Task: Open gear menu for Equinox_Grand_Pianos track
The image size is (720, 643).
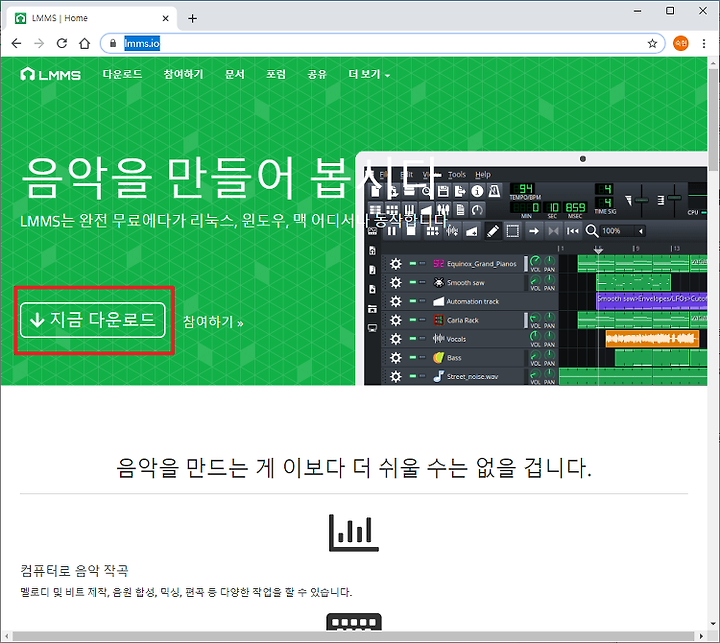Action: pos(395,264)
